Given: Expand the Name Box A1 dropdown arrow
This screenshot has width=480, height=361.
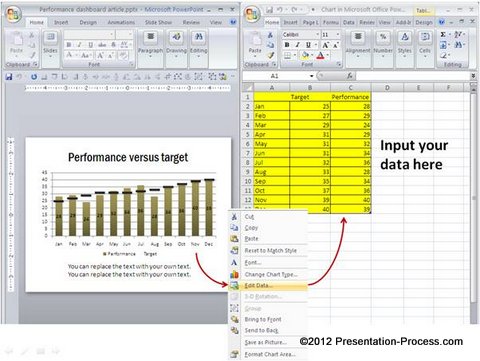Looking at the screenshot, I should (311, 76).
